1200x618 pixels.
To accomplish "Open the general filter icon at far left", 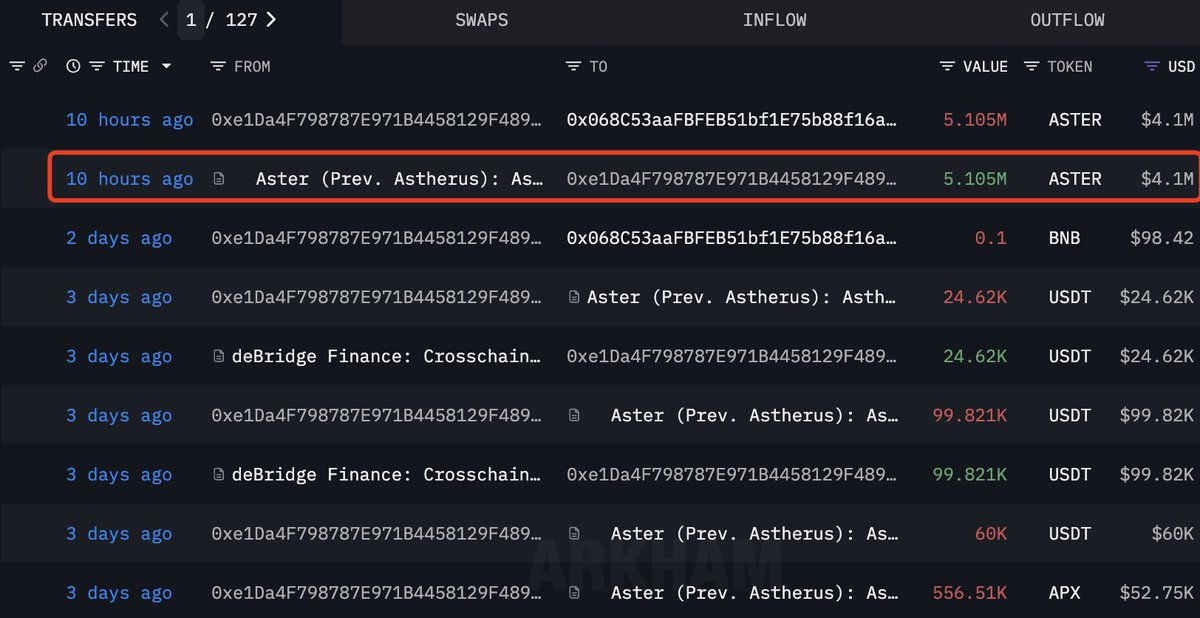I will click(x=17, y=66).
